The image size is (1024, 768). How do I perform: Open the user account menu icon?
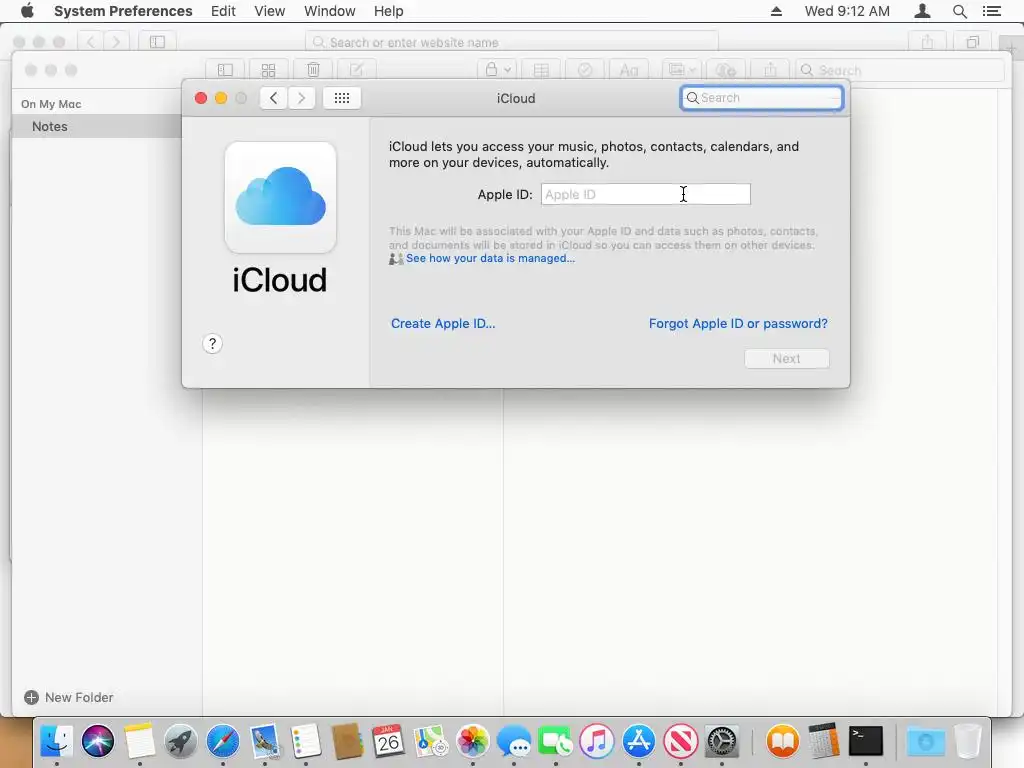(921, 11)
